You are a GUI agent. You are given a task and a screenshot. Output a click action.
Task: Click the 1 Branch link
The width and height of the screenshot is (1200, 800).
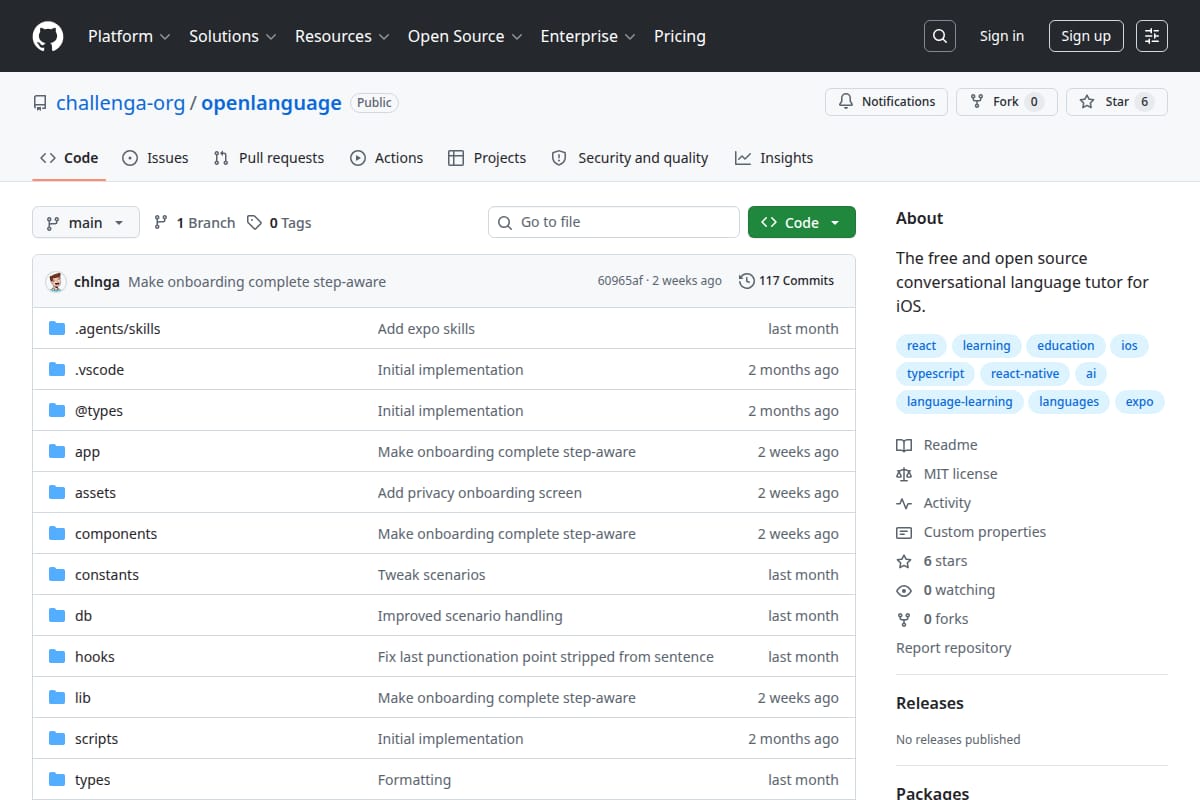[194, 223]
